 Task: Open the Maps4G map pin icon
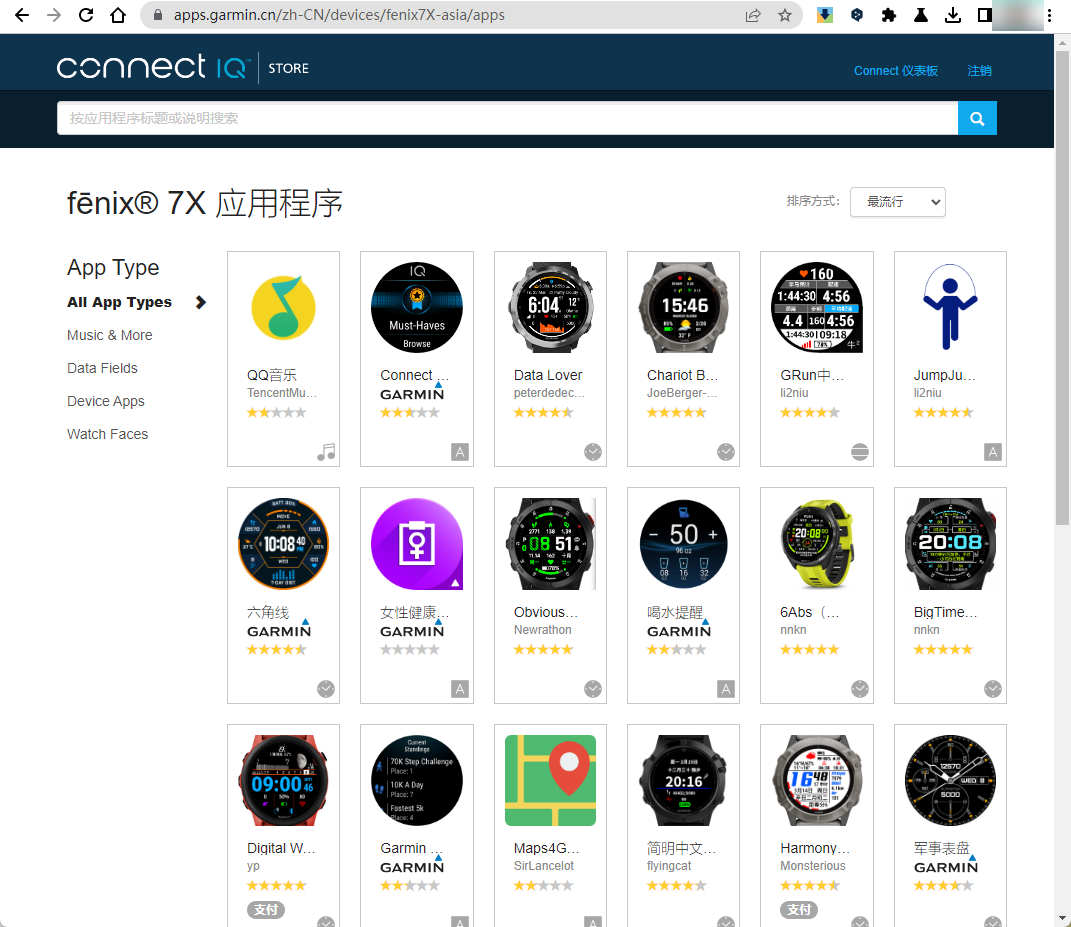tap(550, 780)
